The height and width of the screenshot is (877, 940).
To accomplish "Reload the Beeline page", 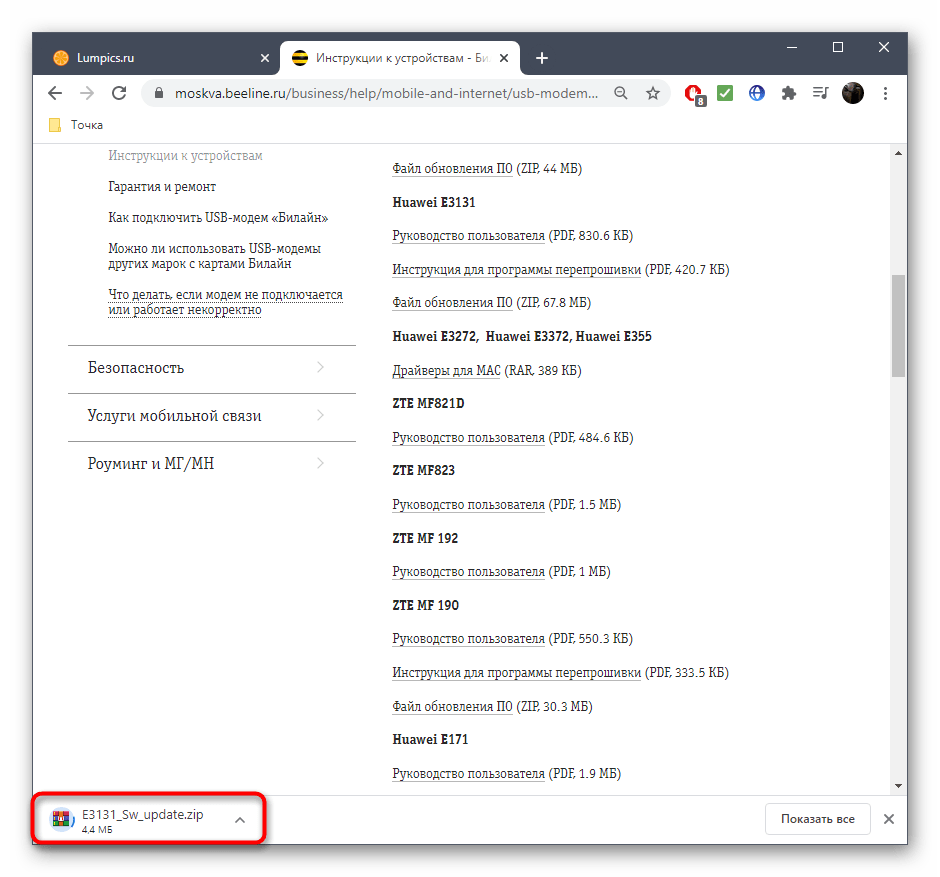I will pyautogui.click(x=119, y=94).
